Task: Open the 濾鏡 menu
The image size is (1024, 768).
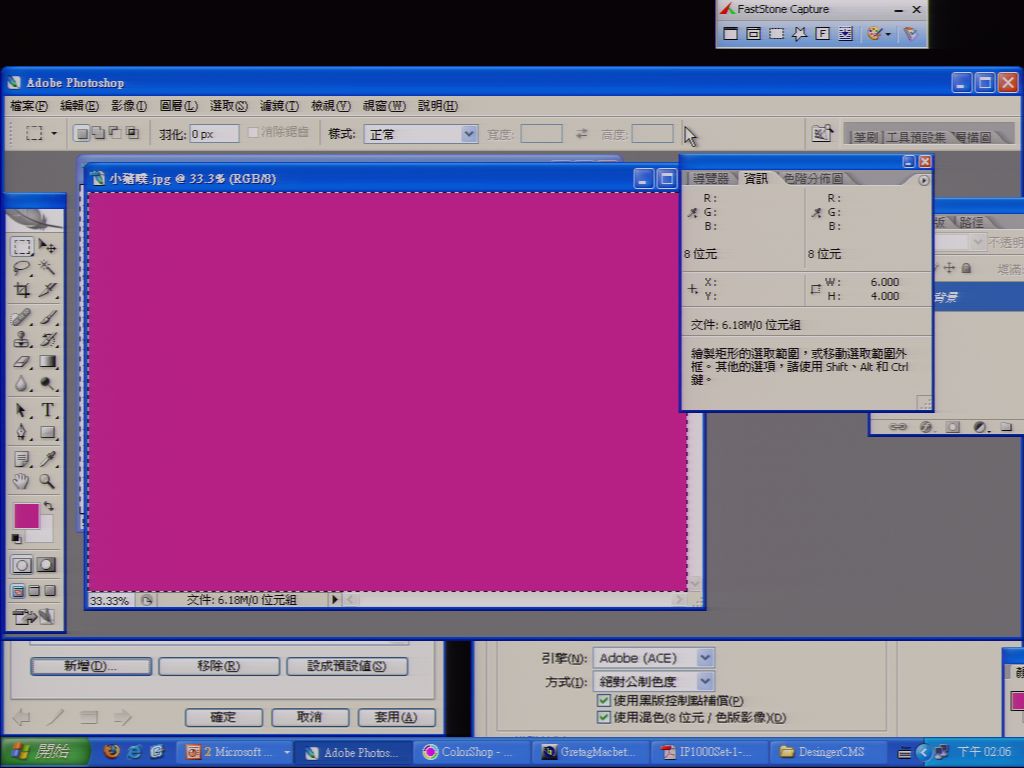Action: pos(279,106)
